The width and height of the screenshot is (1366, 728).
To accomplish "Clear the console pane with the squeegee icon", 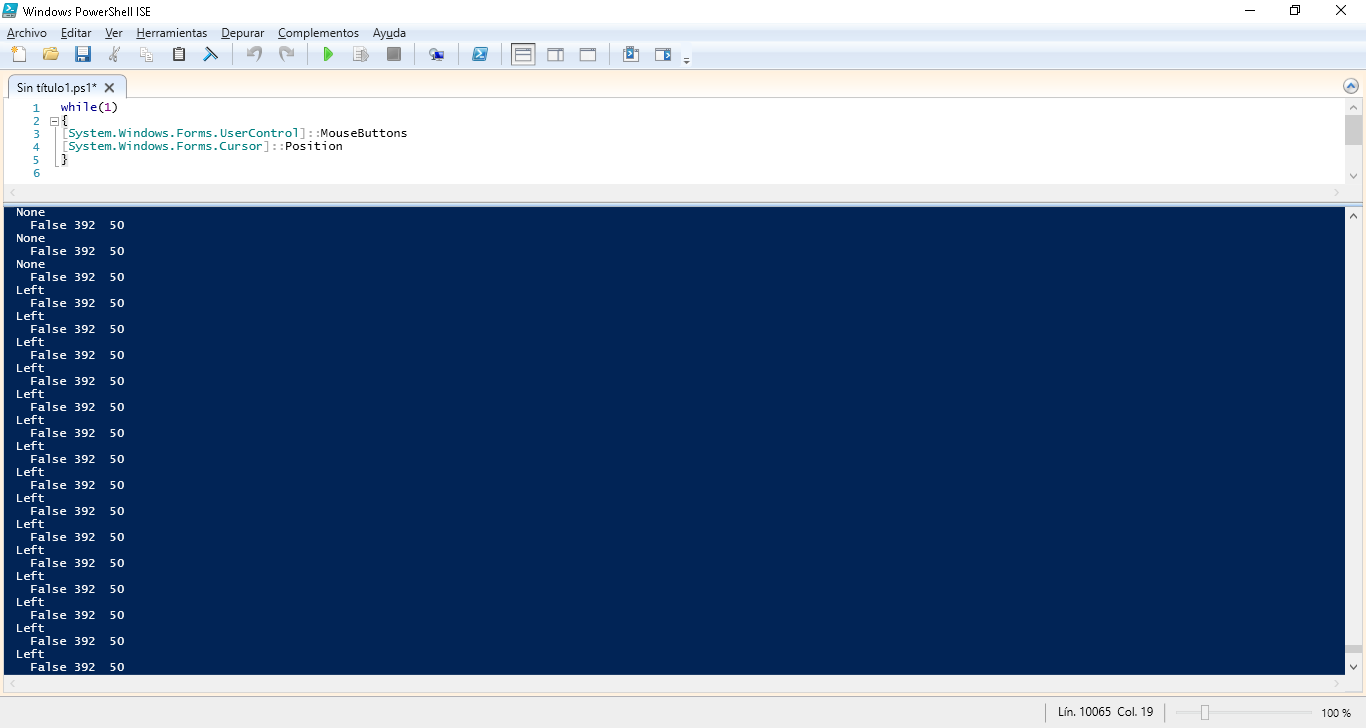I will coord(211,54).
